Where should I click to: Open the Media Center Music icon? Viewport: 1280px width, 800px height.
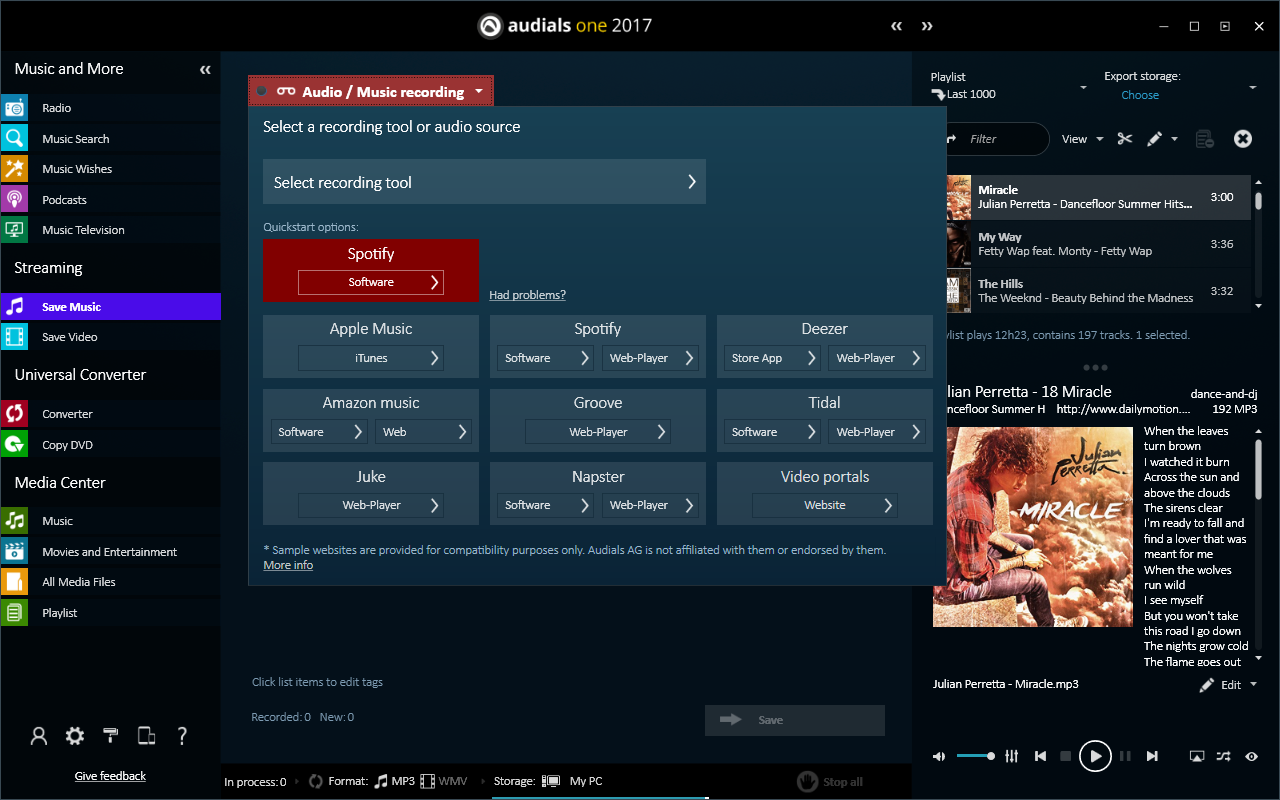click(x=14, y=521)
